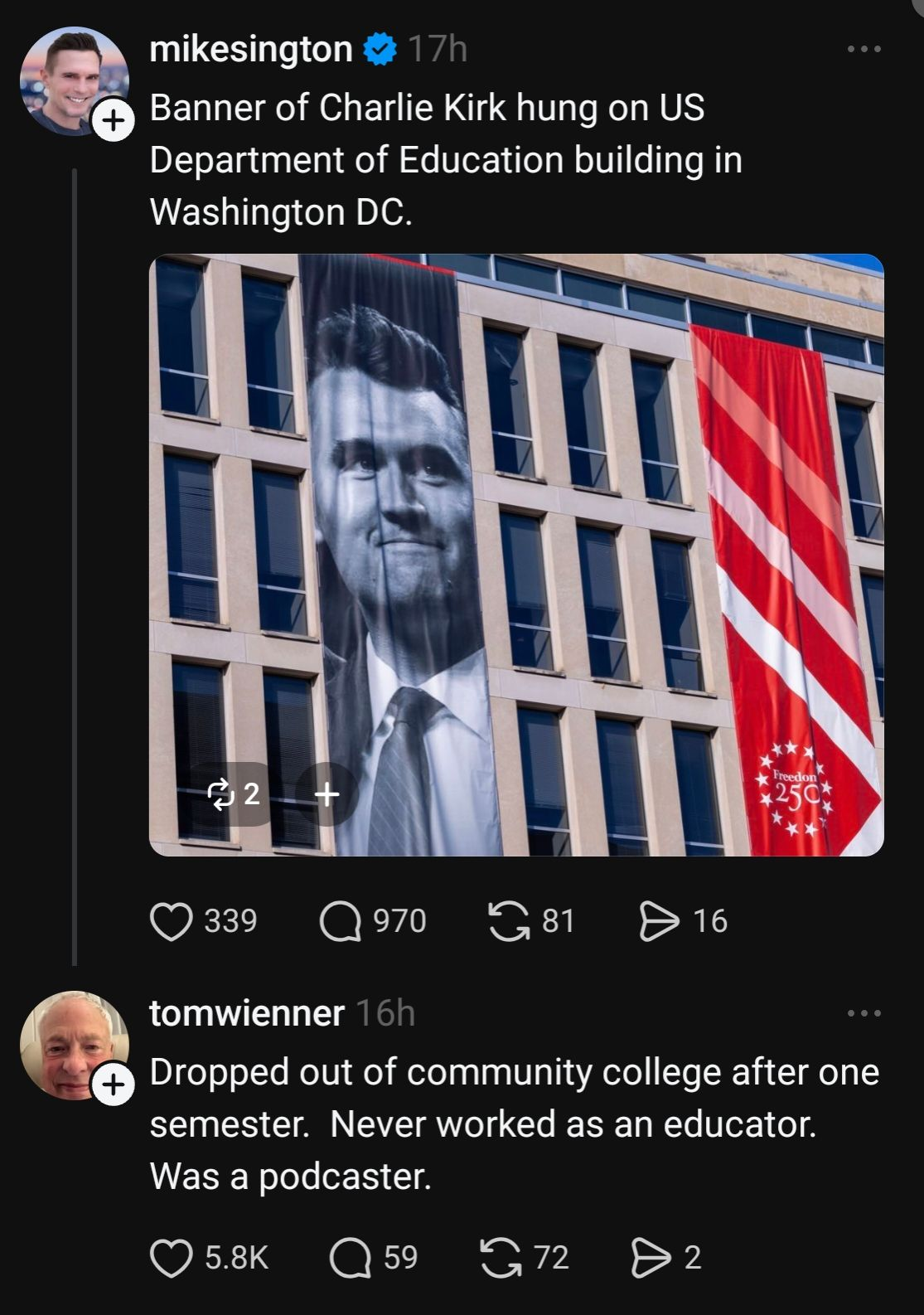Click the 17h timestamp on the post
Viewport: 924px width, 1315px height.
438,50
